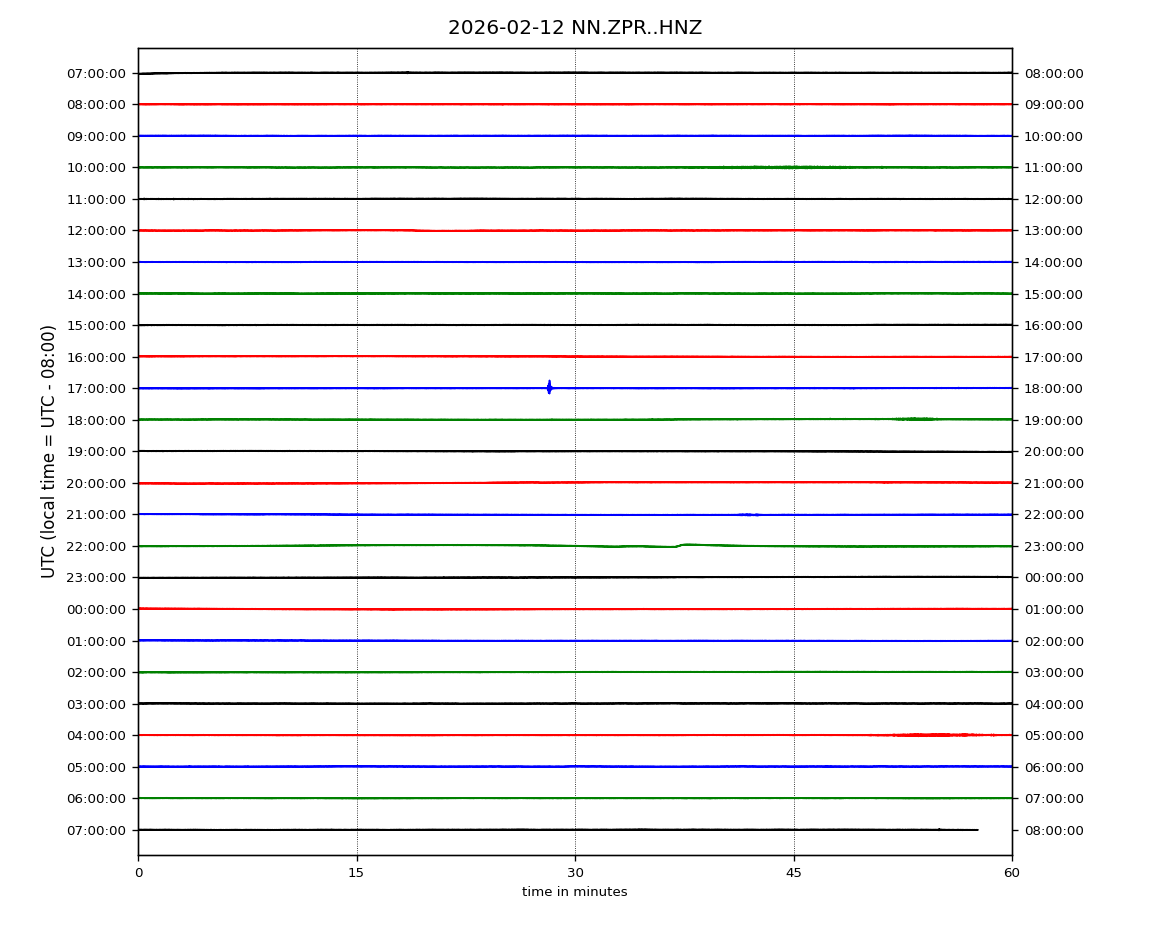1150x950 pixels.
Task: Click the x-axis tick label "30"
Action: [x=575, y=873]
